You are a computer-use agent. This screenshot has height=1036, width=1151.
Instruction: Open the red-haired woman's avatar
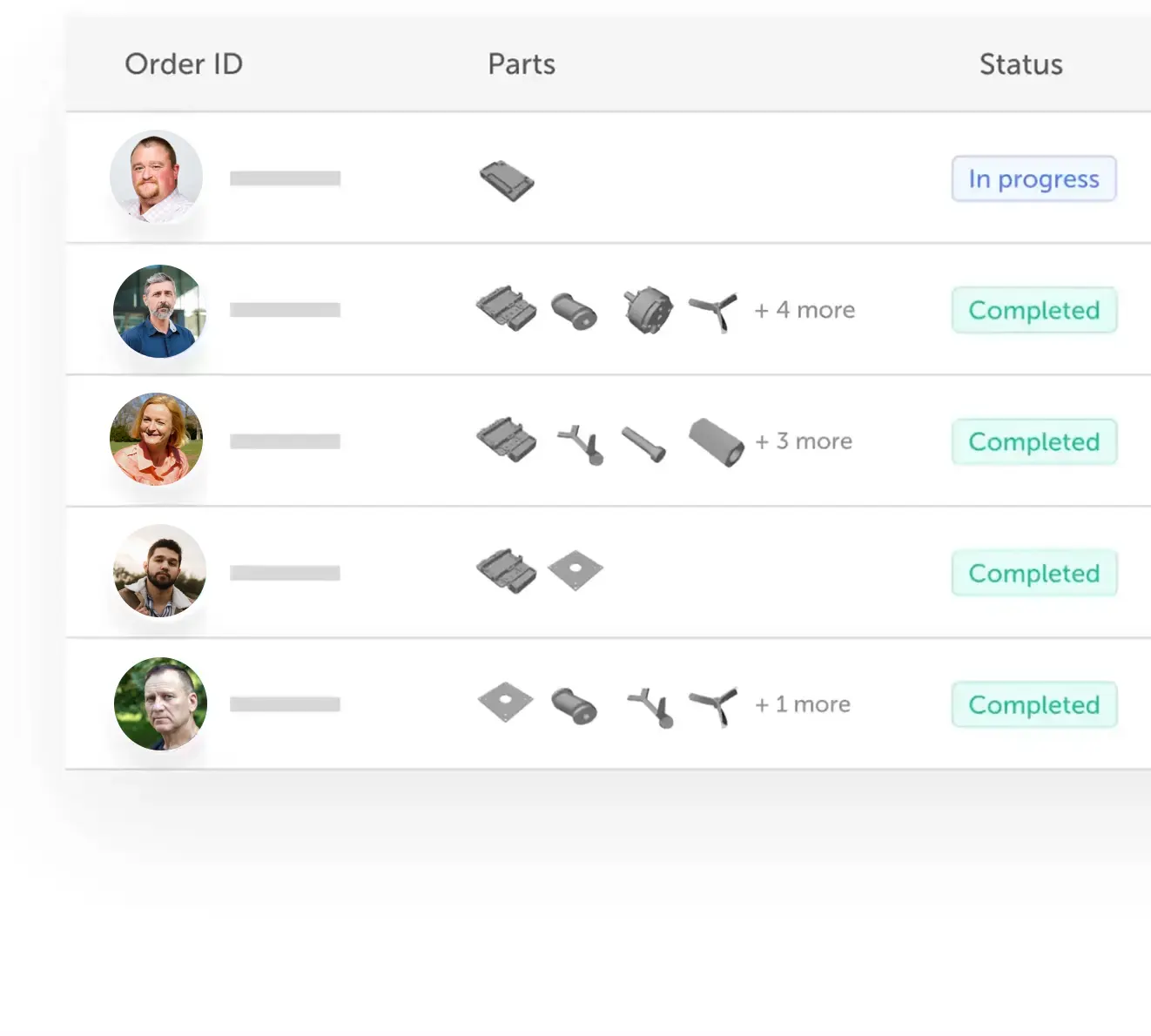pos(157,439)
